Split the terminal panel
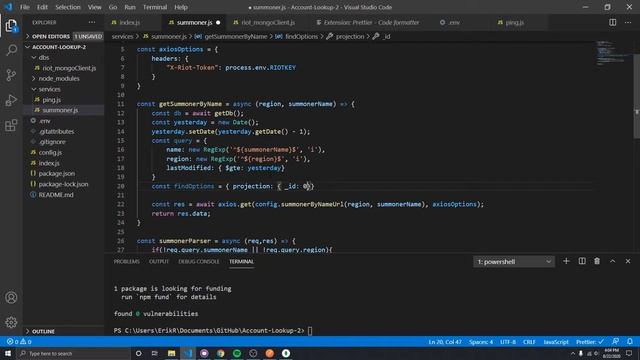The width and height of the screenshot is (640, 360). [x=582, y=261]
